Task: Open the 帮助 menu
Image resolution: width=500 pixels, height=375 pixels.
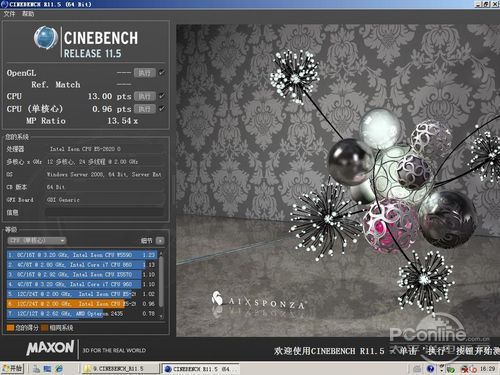Action: tap(28, 14)
